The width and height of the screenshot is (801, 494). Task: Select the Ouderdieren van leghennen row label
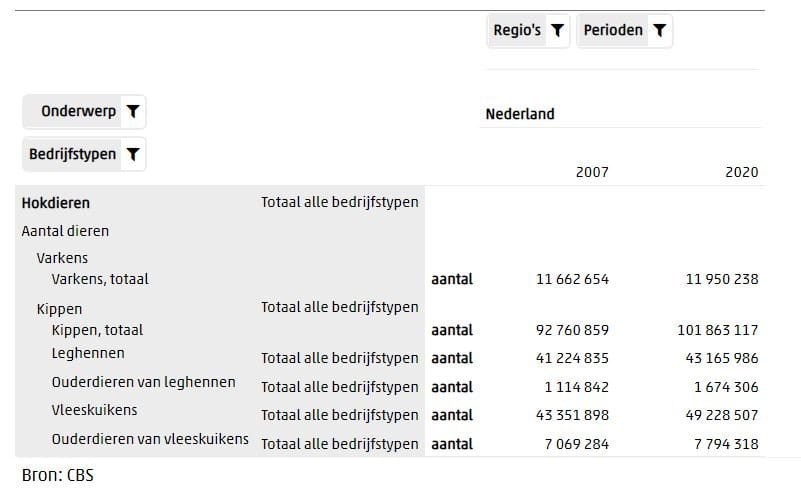143,382
